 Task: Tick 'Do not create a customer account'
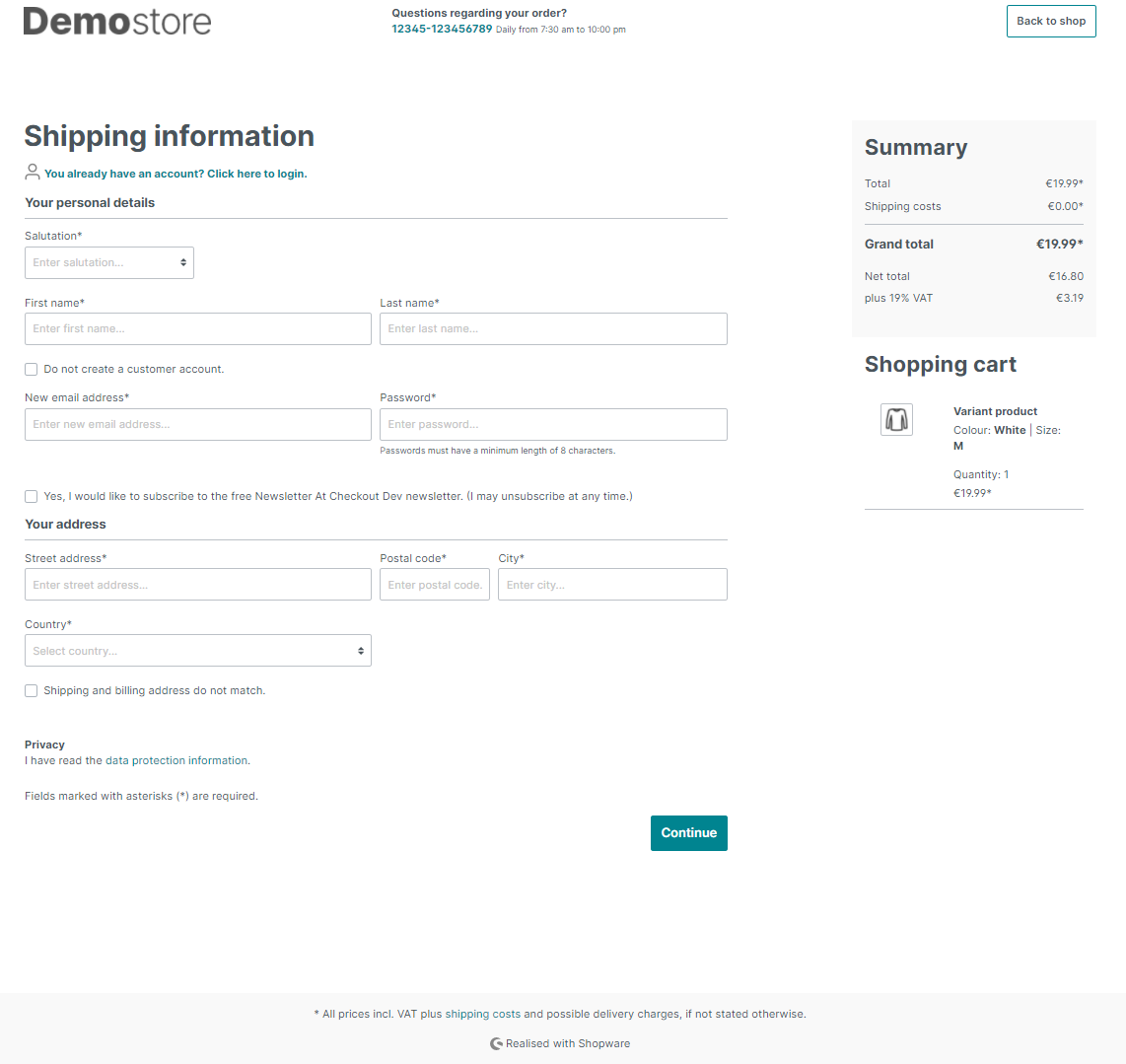pos(31,369)
